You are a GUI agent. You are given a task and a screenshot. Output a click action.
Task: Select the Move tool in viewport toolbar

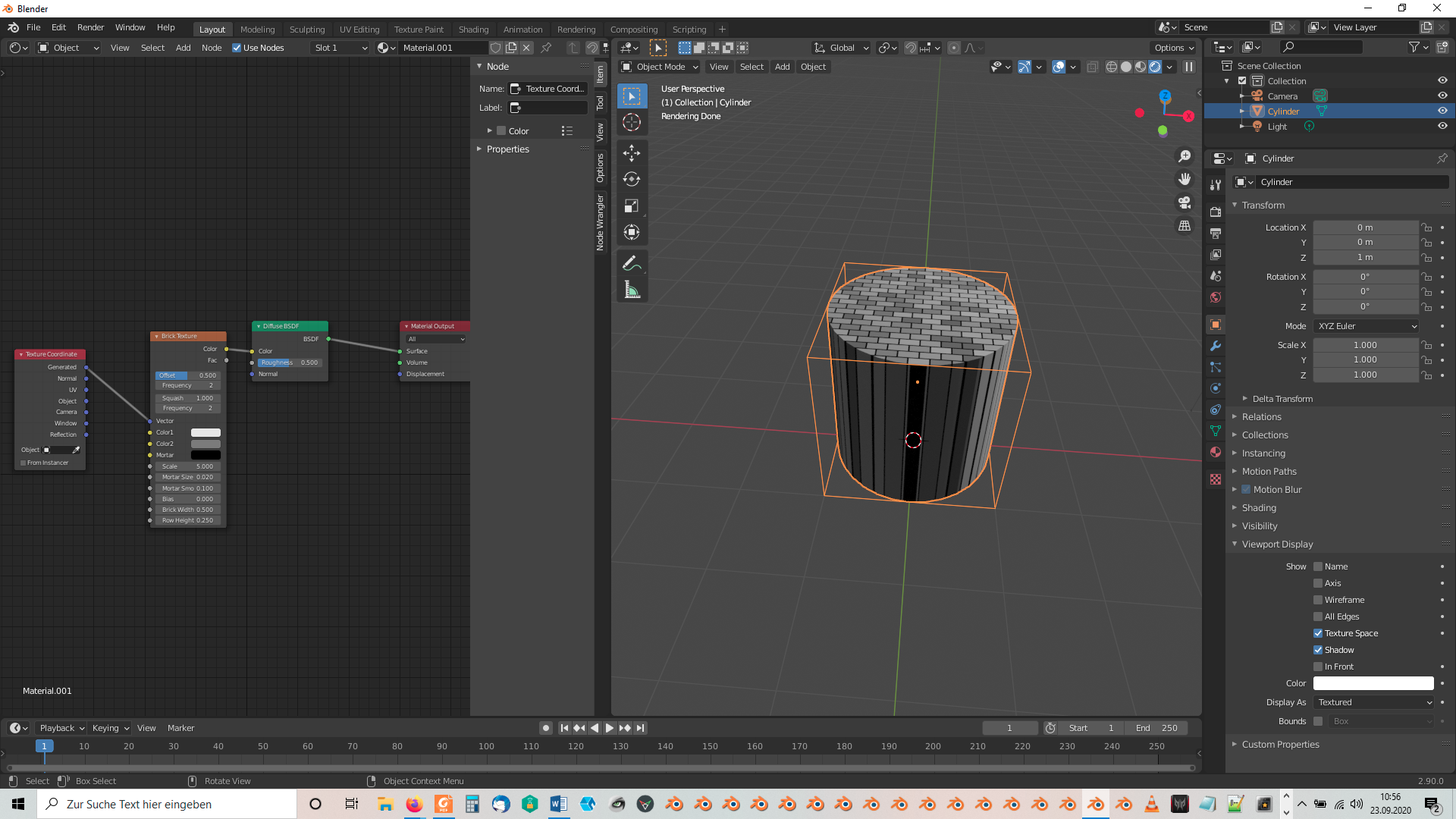[632, 153]
